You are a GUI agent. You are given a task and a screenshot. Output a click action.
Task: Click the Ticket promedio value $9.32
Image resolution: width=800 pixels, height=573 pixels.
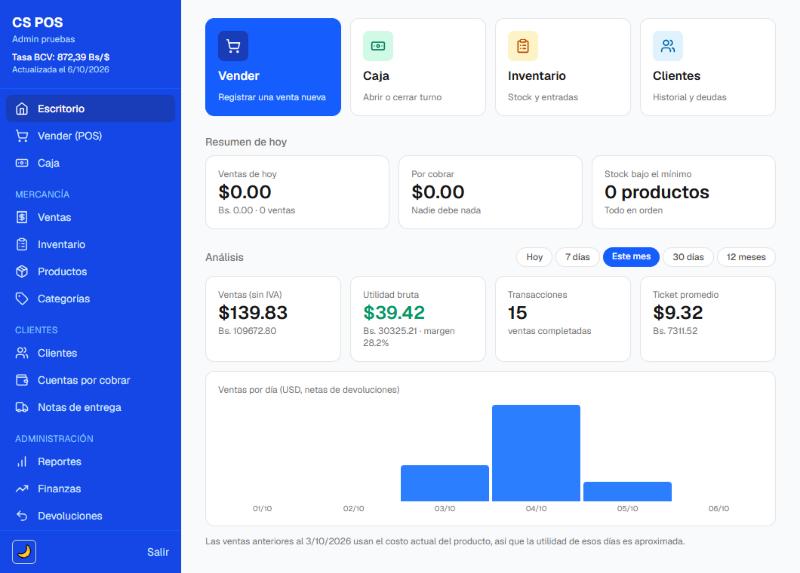[678, 313]
